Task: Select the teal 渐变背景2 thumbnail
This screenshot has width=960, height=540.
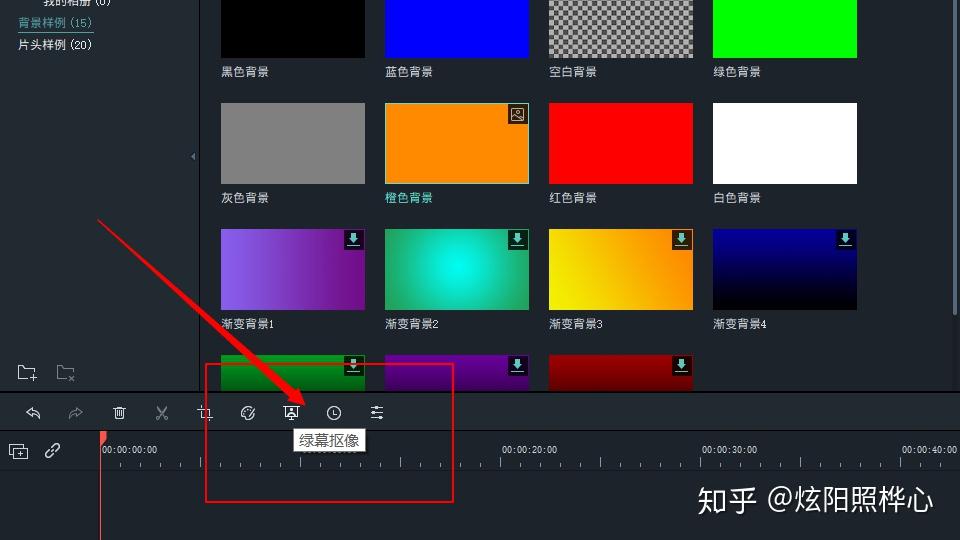Action: click(x=457, y=269)
